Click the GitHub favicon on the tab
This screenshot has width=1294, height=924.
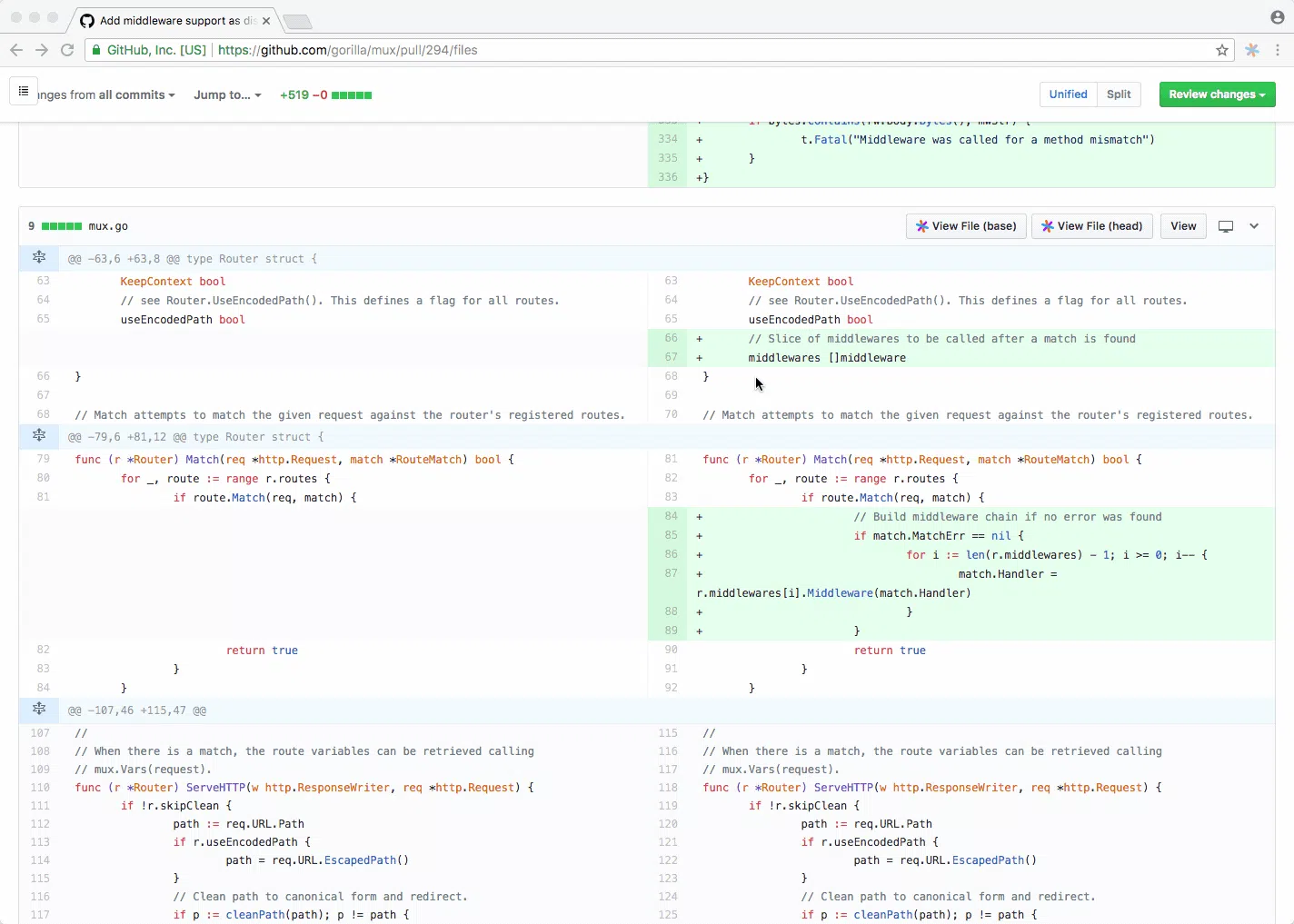point(87,20)
